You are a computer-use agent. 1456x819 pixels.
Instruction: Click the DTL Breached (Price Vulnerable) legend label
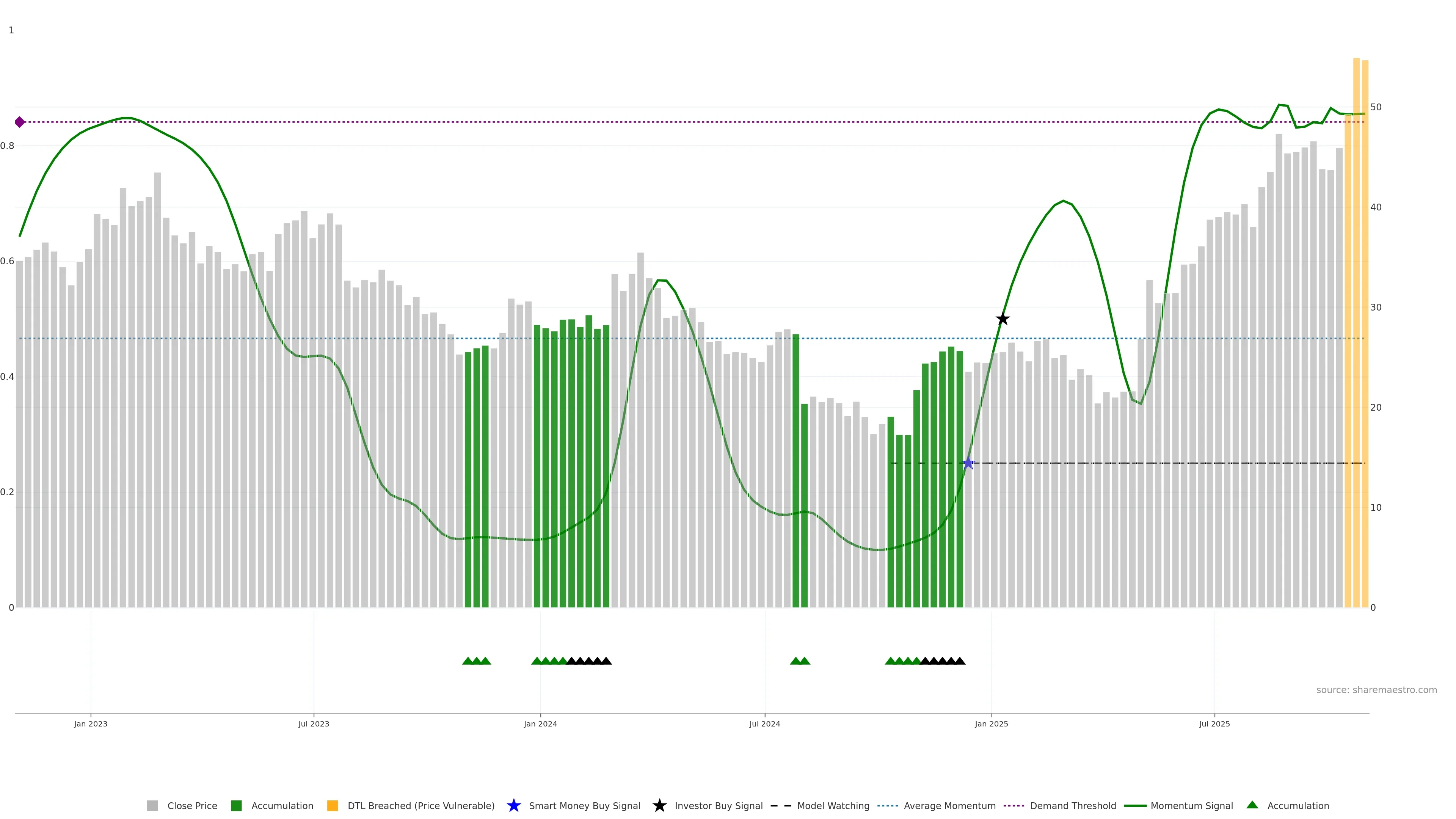pyautogui.click(x=421, y=806)
